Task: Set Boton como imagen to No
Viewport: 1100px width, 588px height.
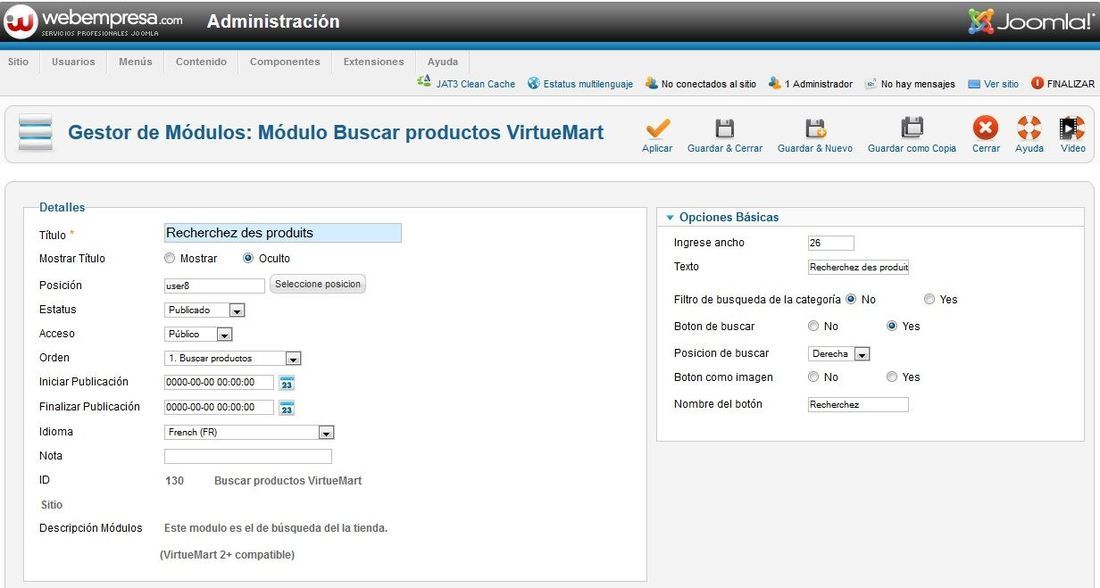Action: tap(814, 377)
